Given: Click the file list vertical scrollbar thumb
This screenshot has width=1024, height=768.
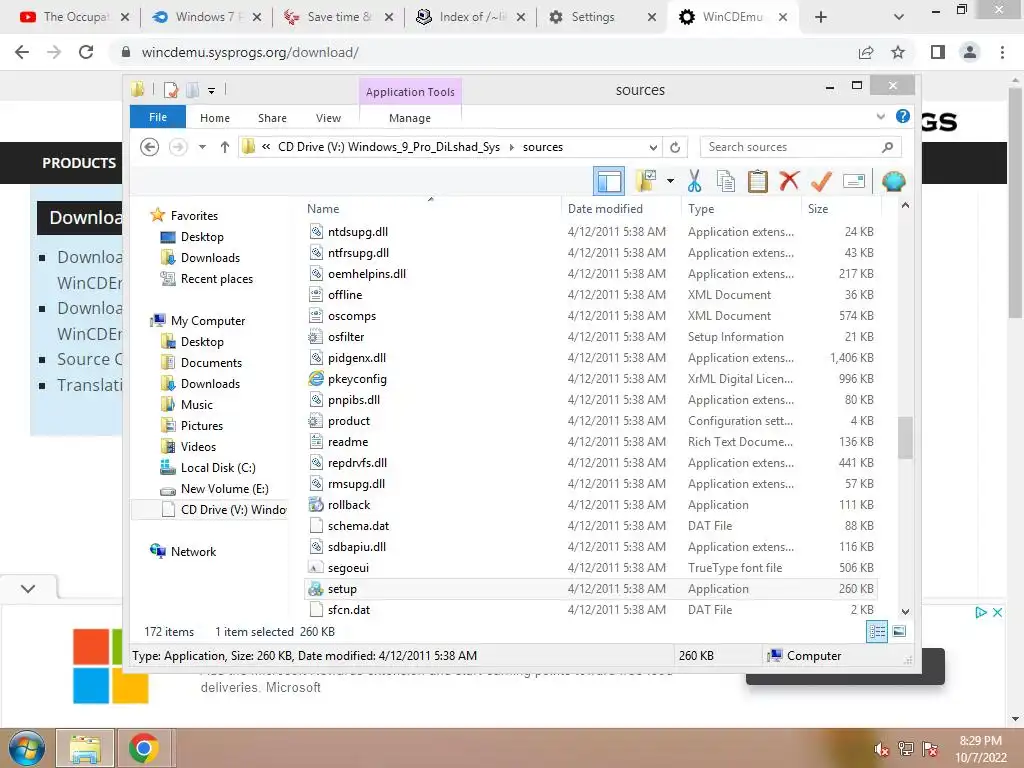Looking at the screenshot, I should [905, 438].
